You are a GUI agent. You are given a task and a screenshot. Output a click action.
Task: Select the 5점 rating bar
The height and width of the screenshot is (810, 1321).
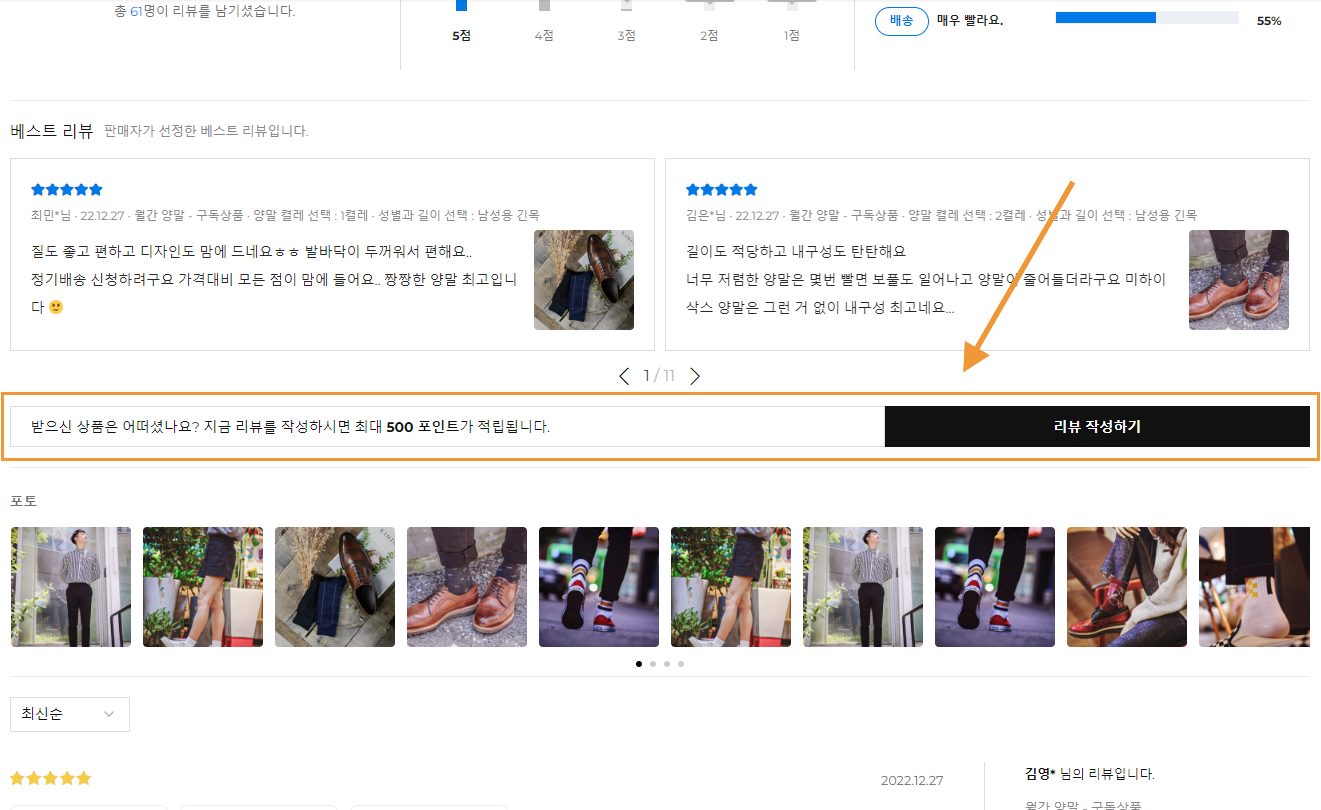click(461, 6)
